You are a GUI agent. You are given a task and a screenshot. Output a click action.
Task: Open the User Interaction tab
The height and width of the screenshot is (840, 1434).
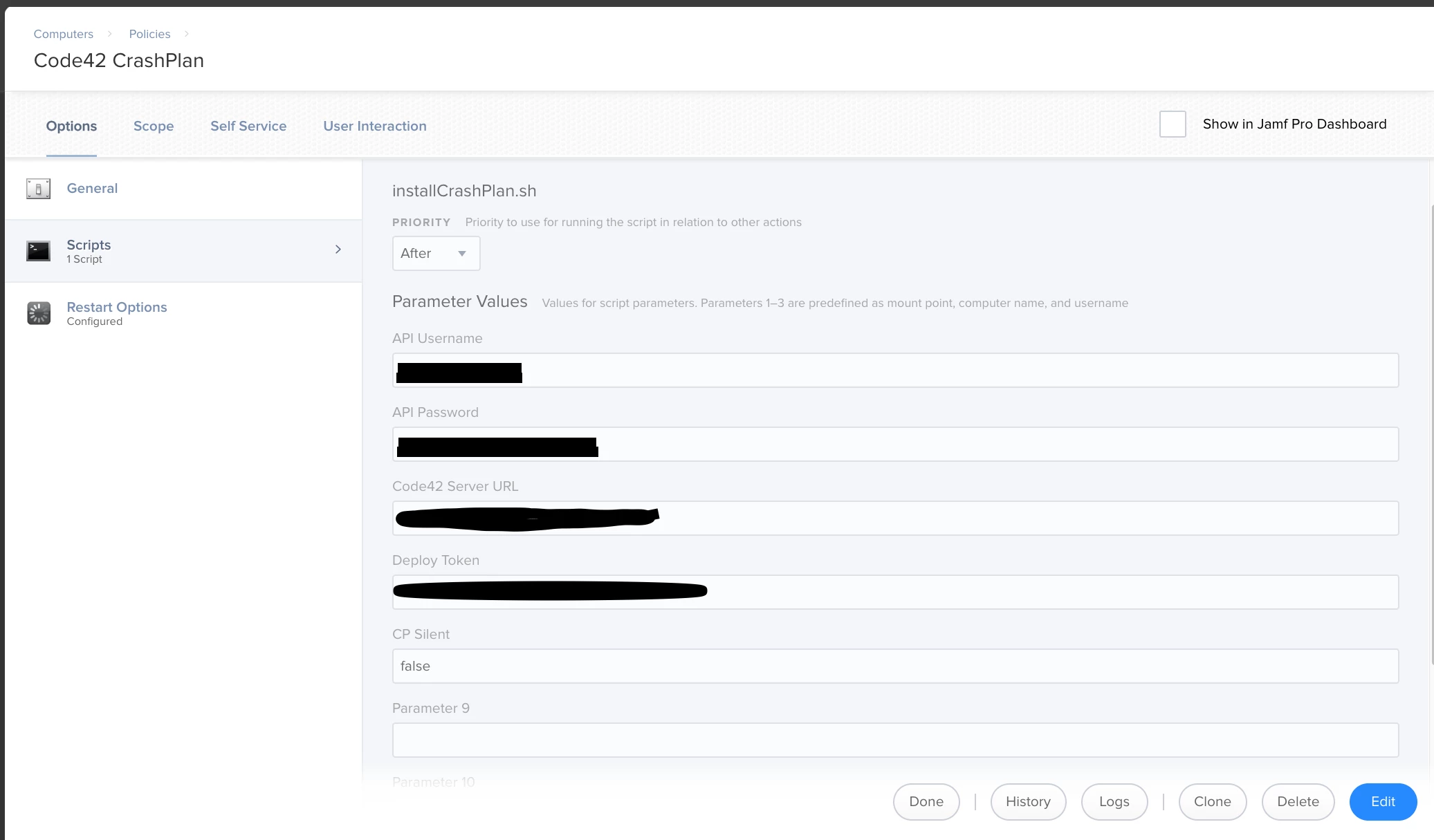(x=375, y=126)
